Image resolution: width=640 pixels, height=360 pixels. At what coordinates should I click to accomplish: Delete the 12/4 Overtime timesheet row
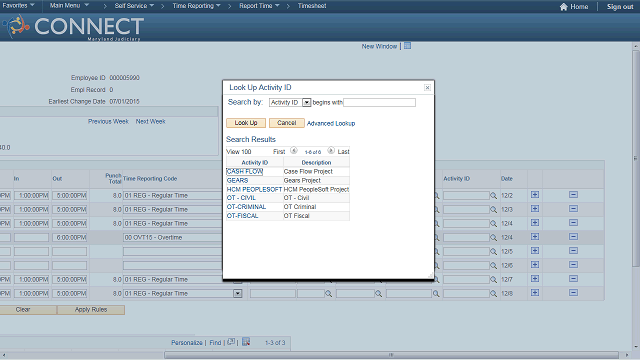[x=573, y=237]
